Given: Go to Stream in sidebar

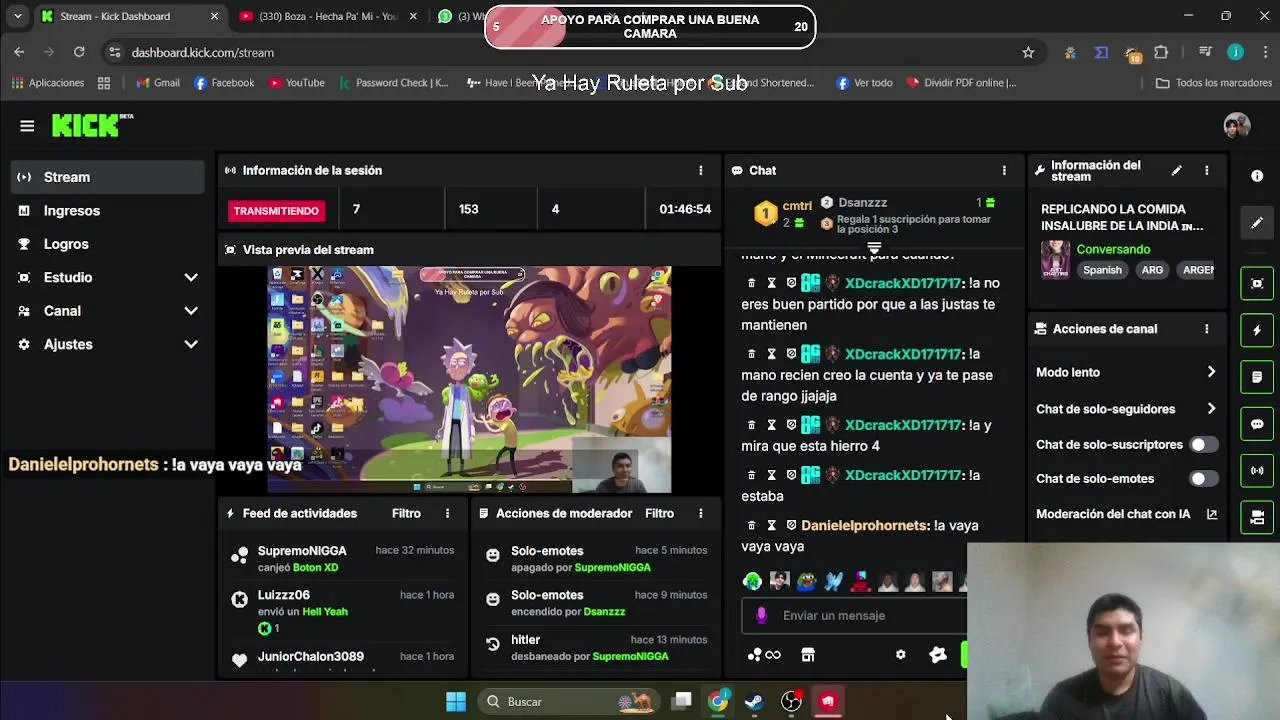Looking at the screenshot, I should click(108, 177).
